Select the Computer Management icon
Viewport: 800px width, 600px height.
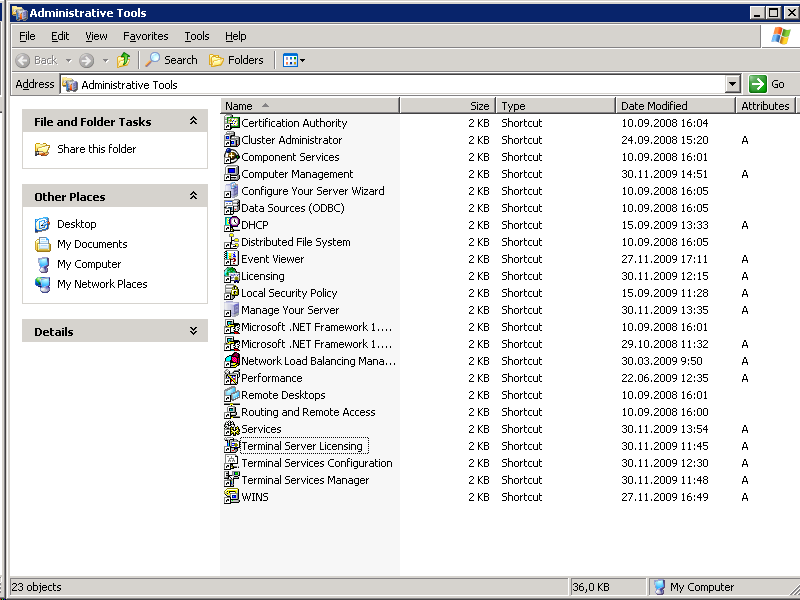[x=232, y=173]
